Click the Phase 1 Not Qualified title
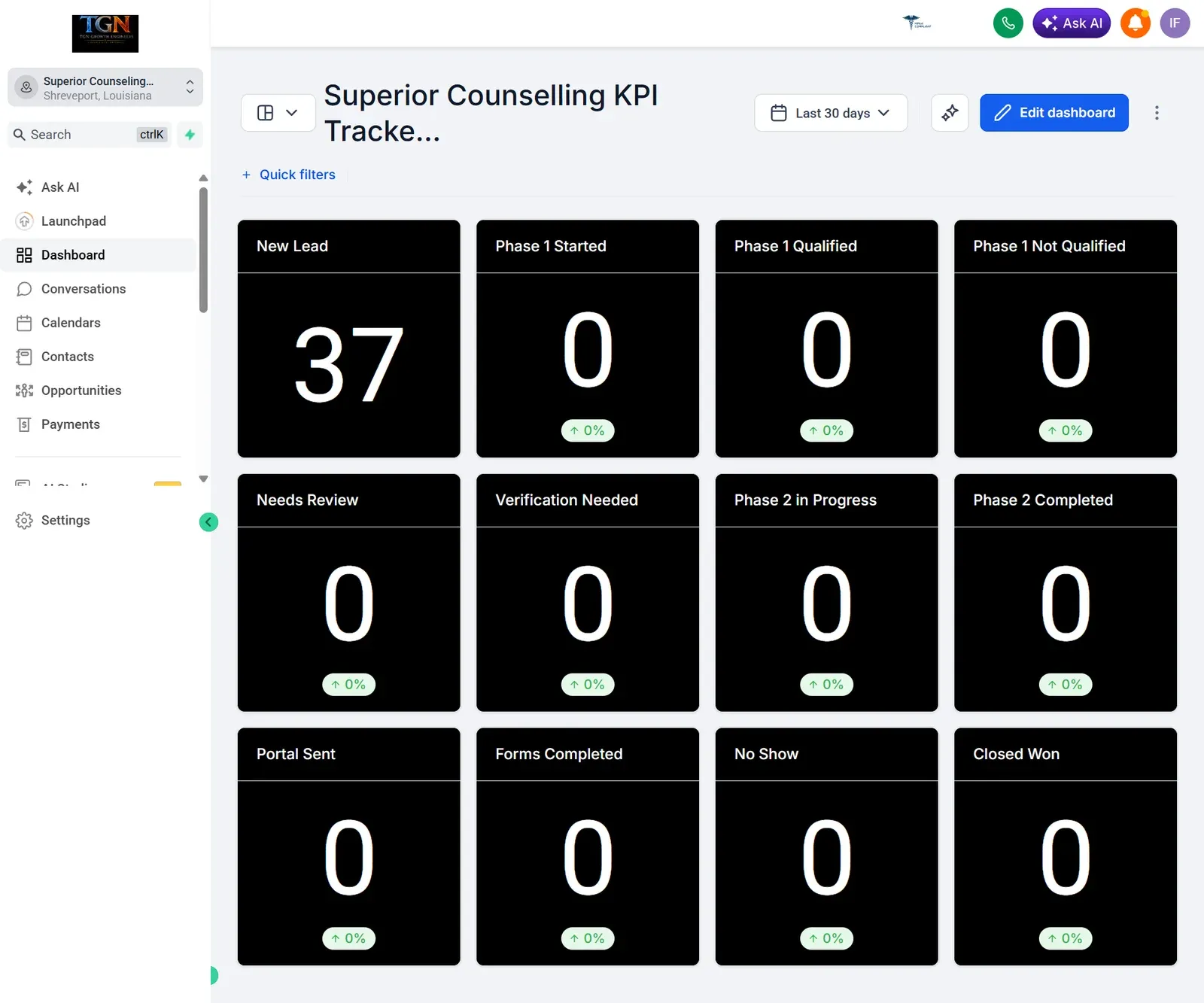The image size is (1204, 1003). point(1049,246)
